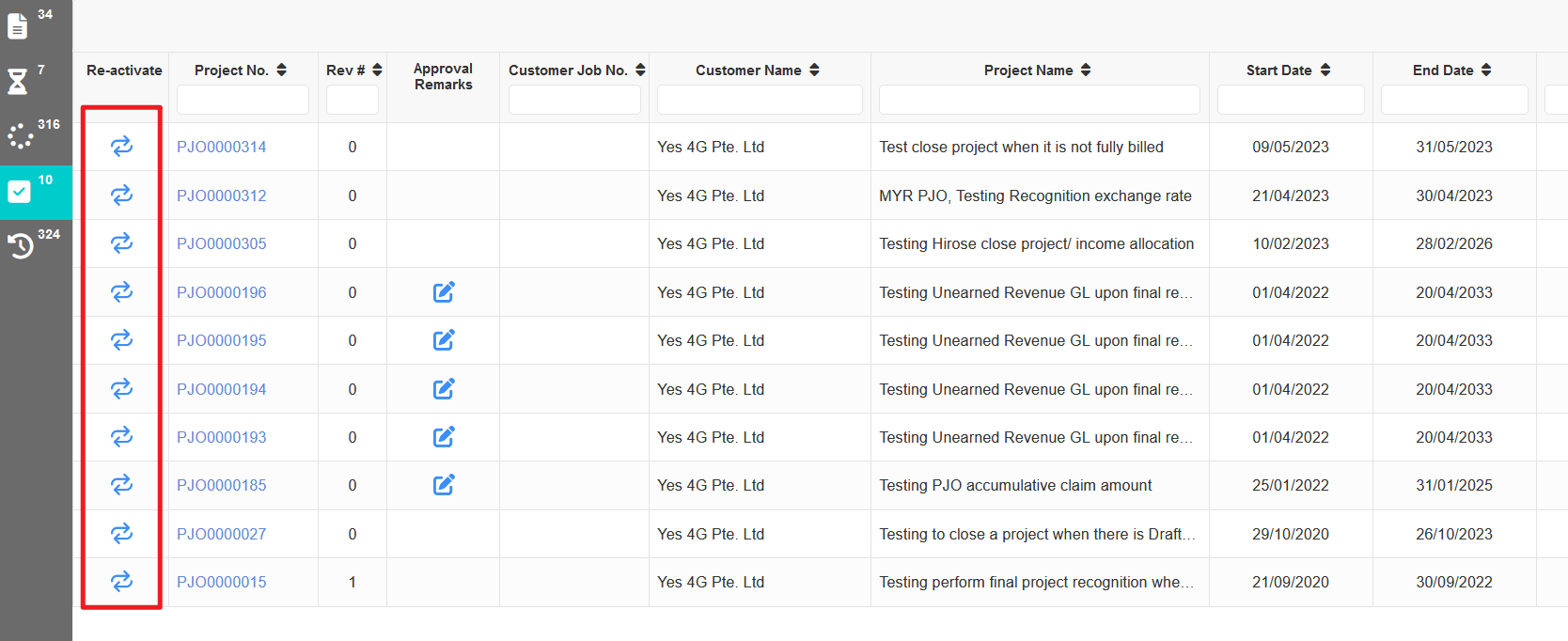
Task: Open approval remarks for PJO0000185
Action: 444,485
